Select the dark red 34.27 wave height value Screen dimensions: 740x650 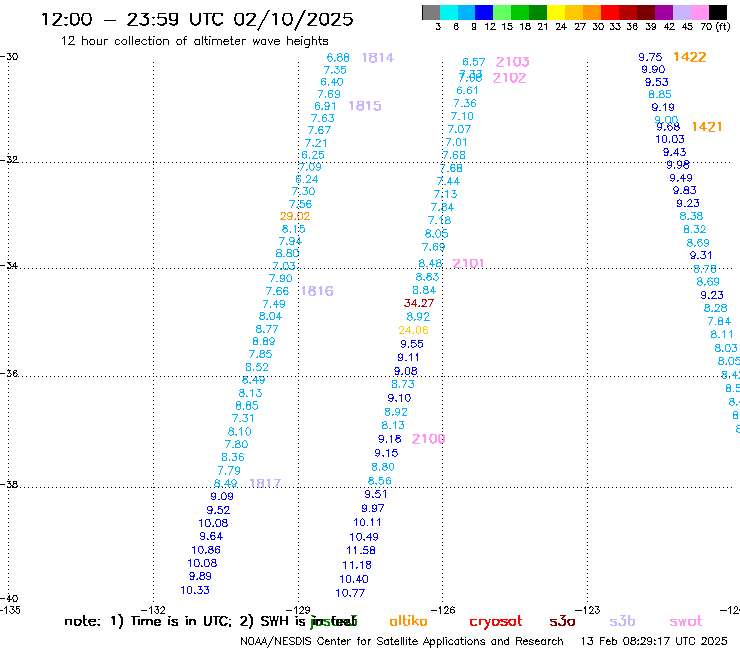click(x=419, y=303)
